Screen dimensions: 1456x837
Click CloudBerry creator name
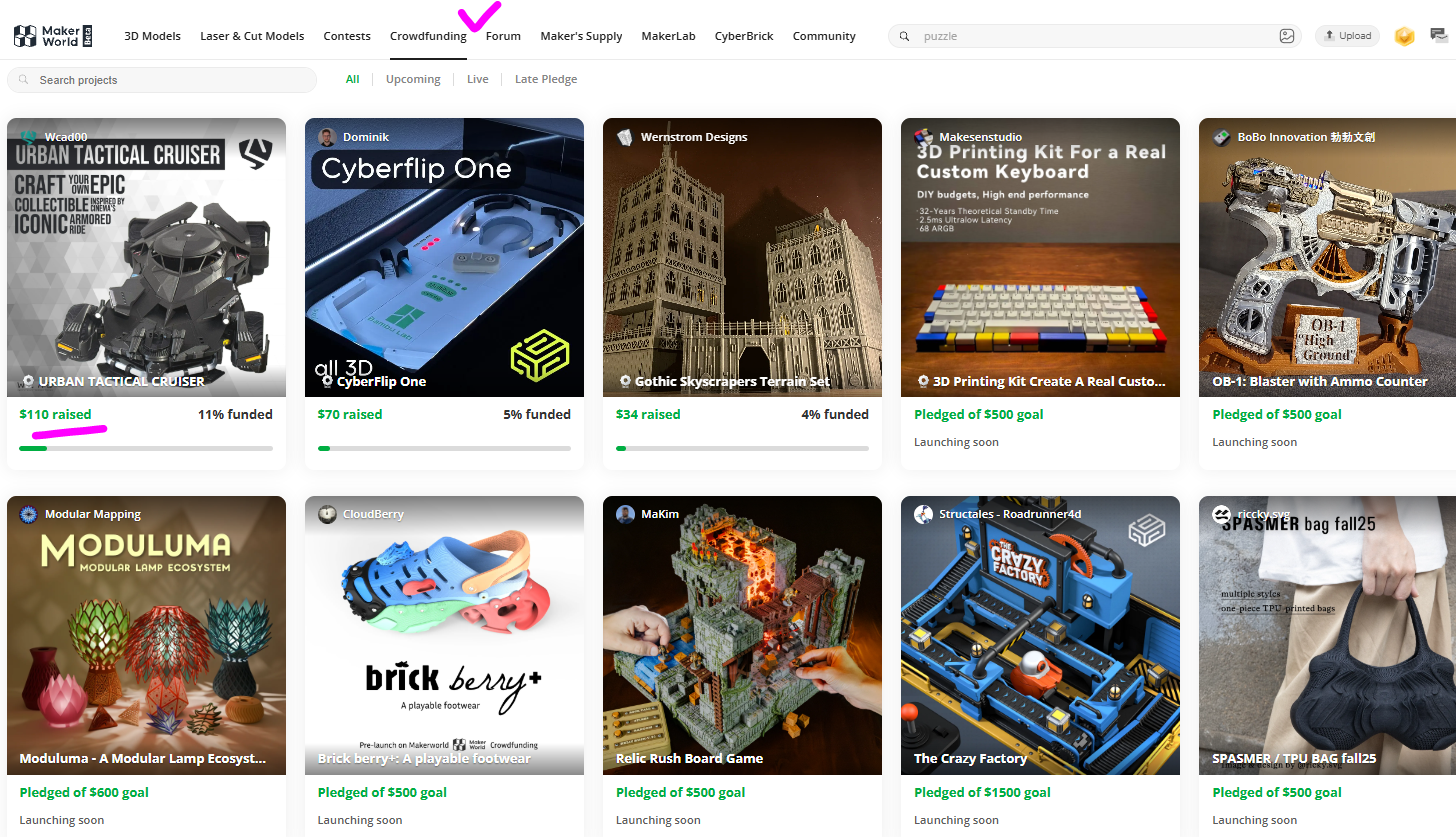pyautogui.click(x=373, y=514)
